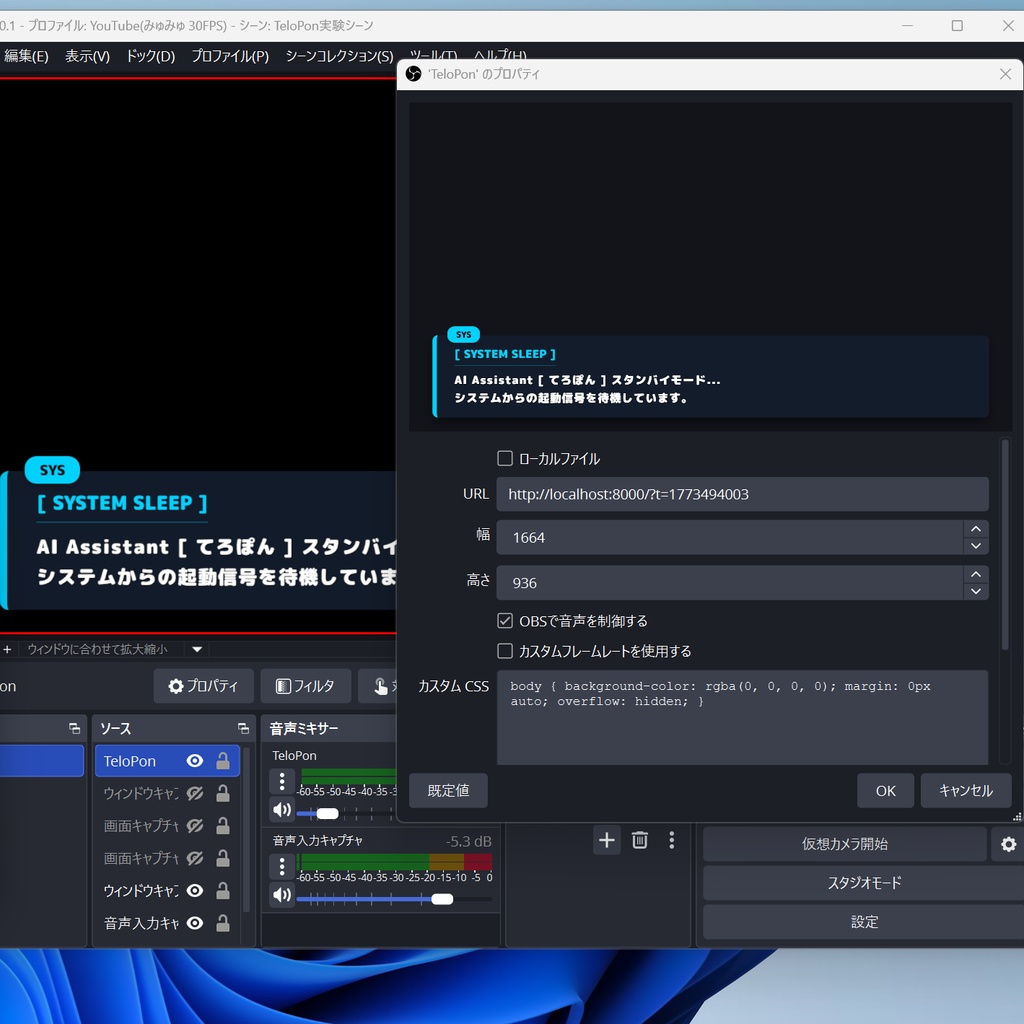Open the TeloPon audio mixer kebab menu

click(x=282, y=781)
